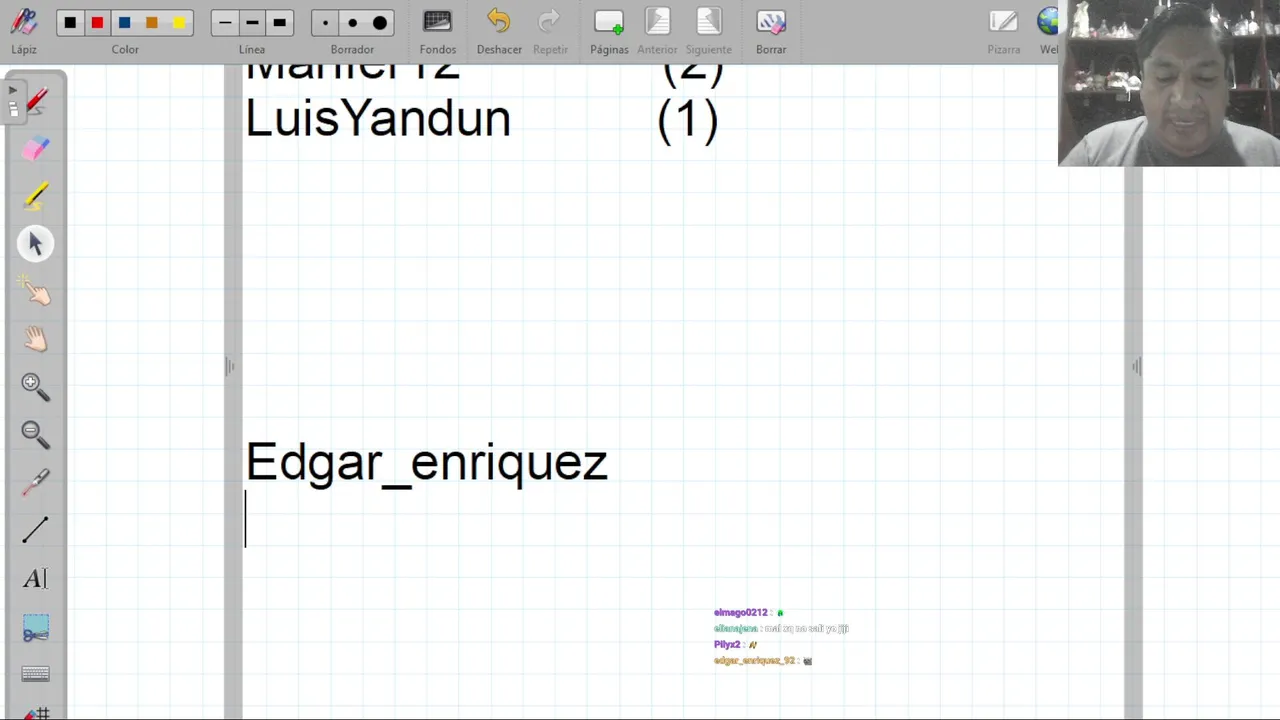
Task: Collapse the left stylus toolbar
Action: [13, 100]
